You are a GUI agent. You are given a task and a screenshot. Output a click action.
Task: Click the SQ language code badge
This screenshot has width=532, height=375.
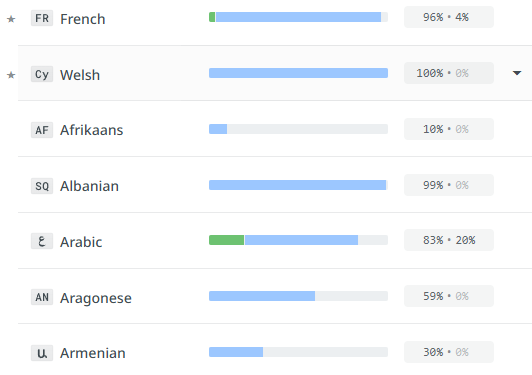42,186
